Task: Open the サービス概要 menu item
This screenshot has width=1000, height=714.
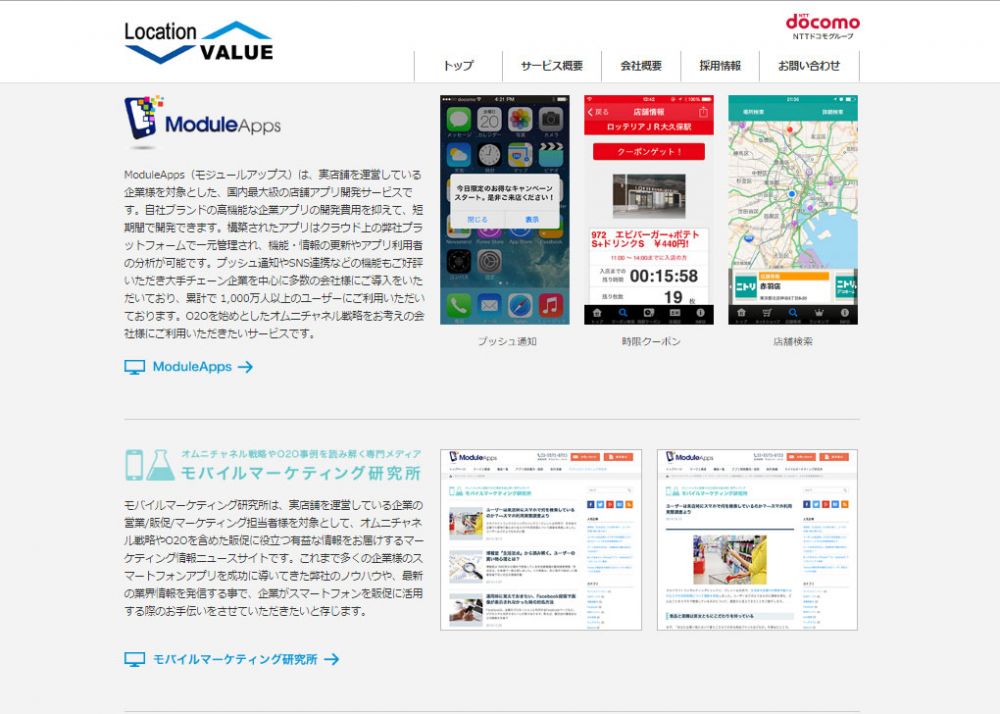Action: point(552,66)
